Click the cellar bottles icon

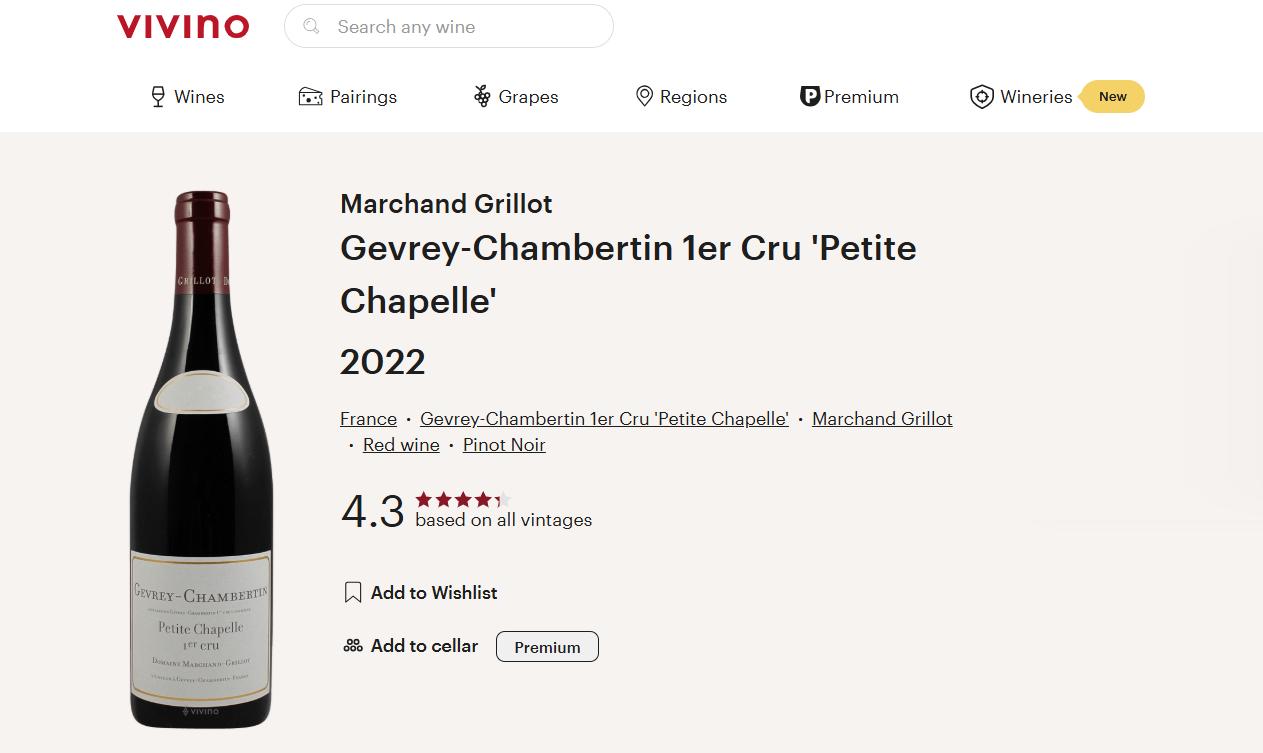pos(352,646)
